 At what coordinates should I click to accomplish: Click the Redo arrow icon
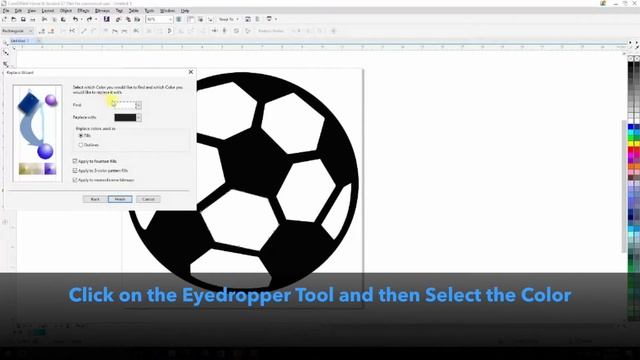point(89,19)
